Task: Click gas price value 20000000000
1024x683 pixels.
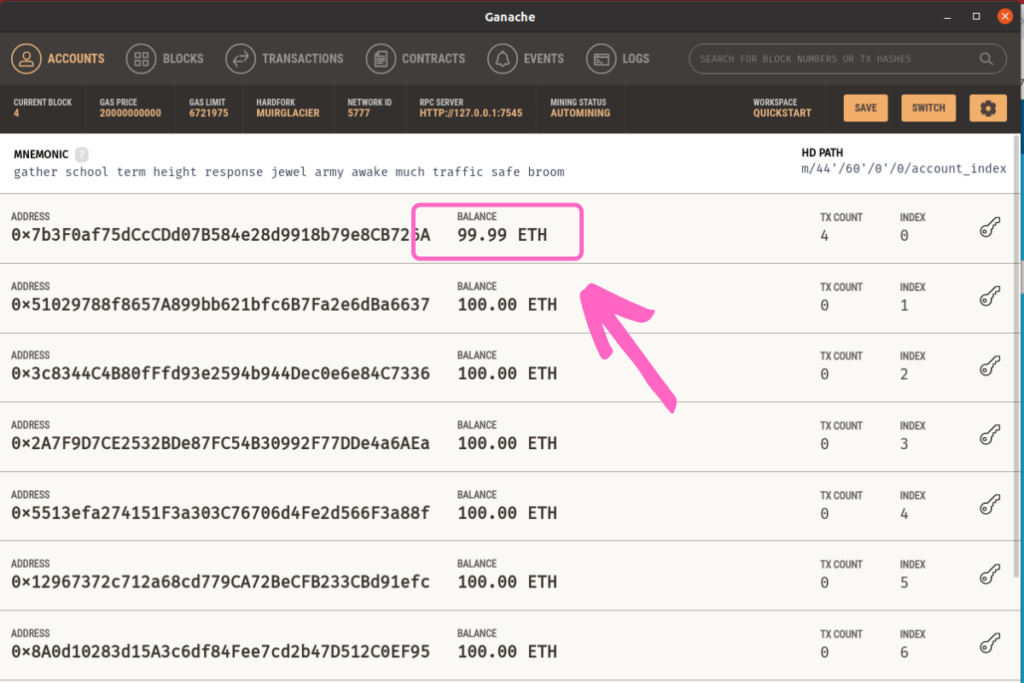Action: click(x=130, y=113)
